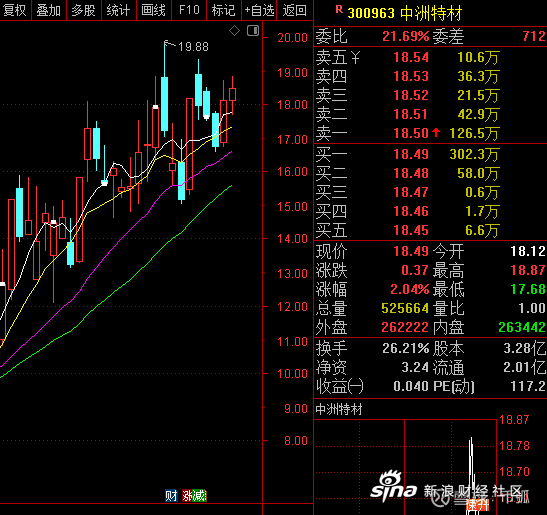Open the 统计 statistics menu
Screen dimensions: 547x515
[119, 10]
